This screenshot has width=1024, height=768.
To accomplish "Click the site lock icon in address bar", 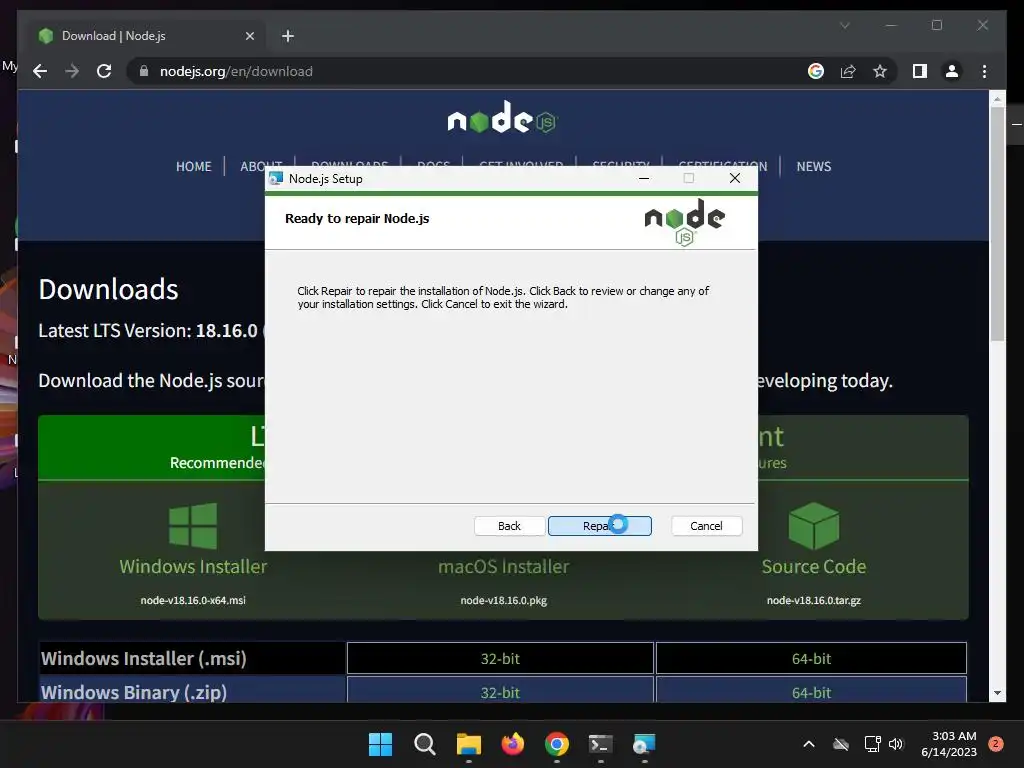I will (x=144, y=71).
